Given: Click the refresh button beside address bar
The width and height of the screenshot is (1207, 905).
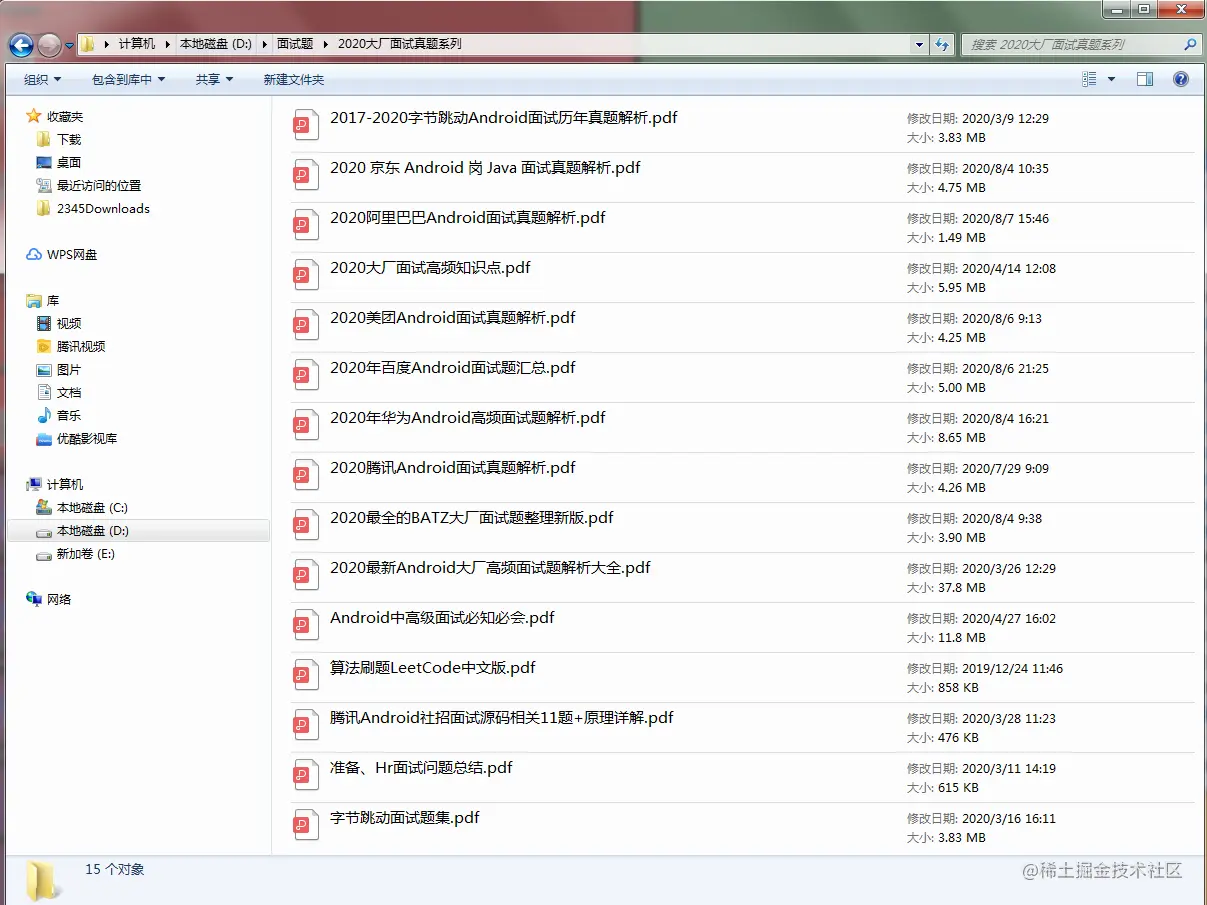Looking at the screenshot, I should (x=941, y=44).
